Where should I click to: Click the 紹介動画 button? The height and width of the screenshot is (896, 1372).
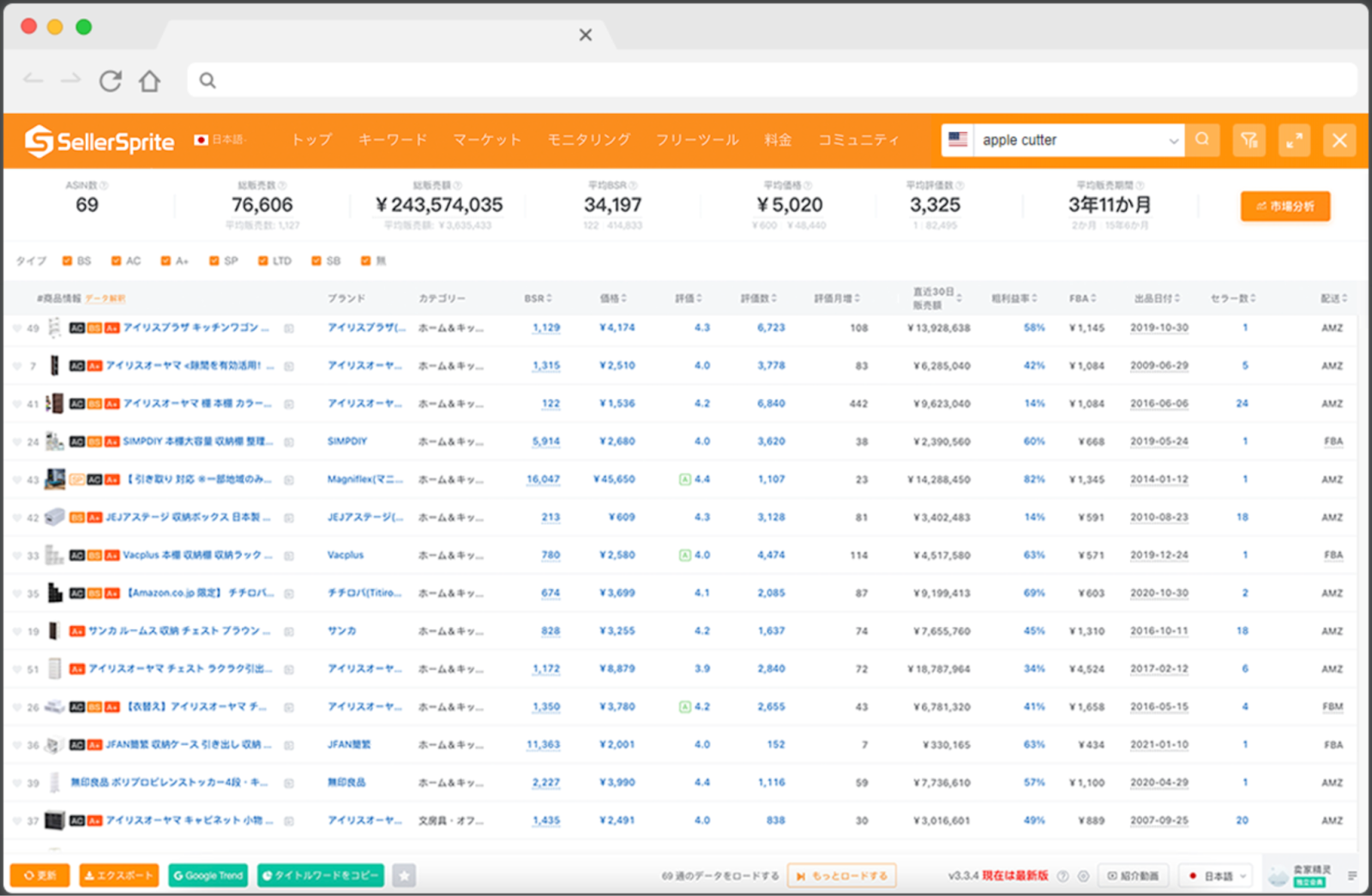click(x=1133, y=876)
